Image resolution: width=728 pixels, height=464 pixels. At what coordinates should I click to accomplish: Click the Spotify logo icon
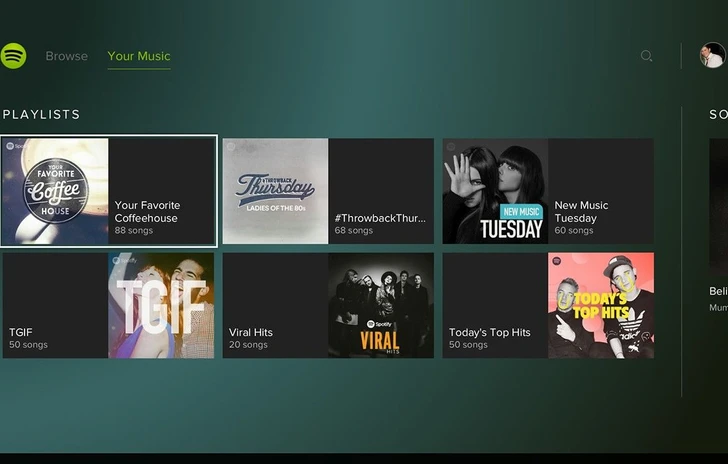[x=13, y=56]
